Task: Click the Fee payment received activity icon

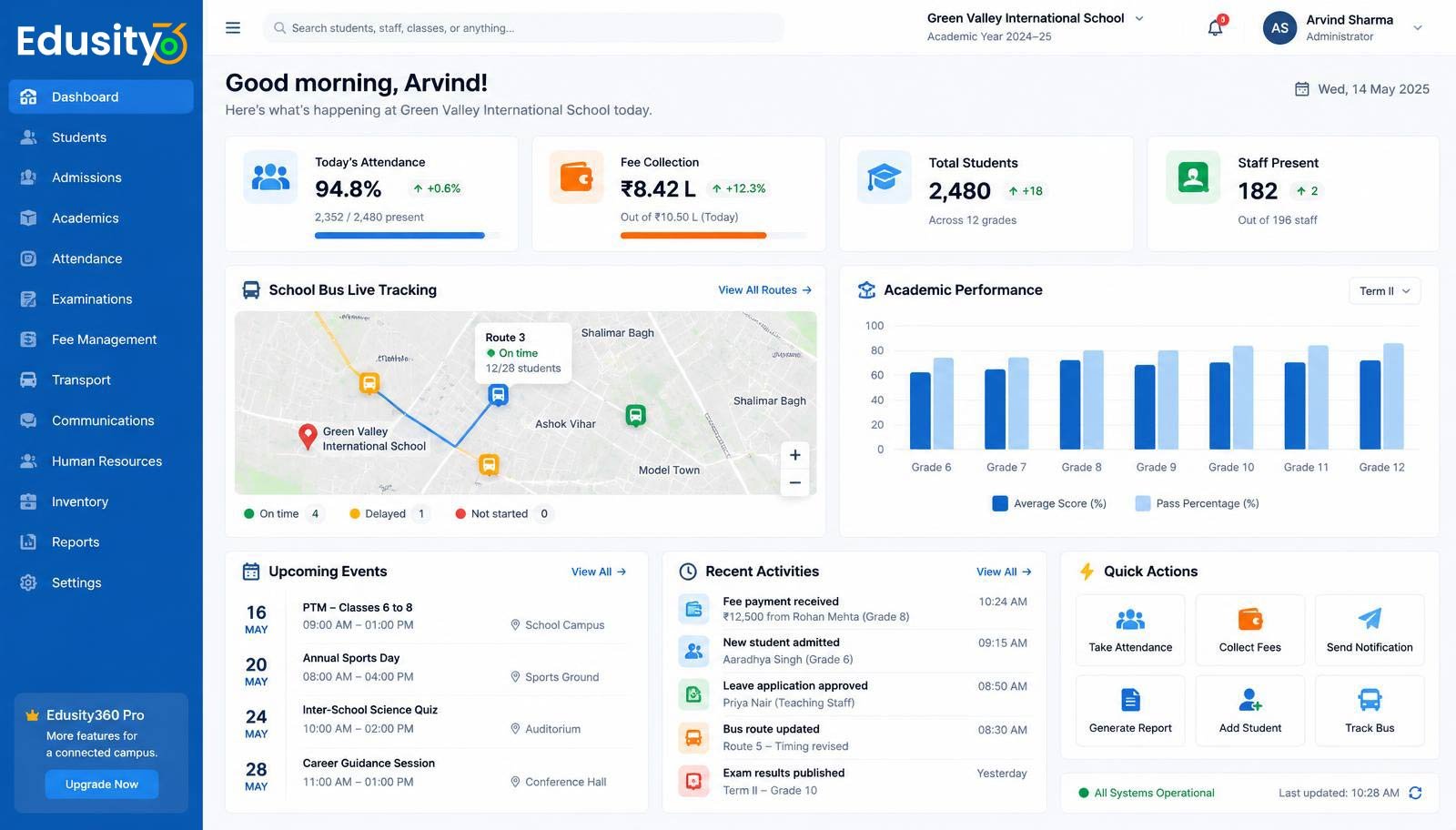Action: coord(693,609)
